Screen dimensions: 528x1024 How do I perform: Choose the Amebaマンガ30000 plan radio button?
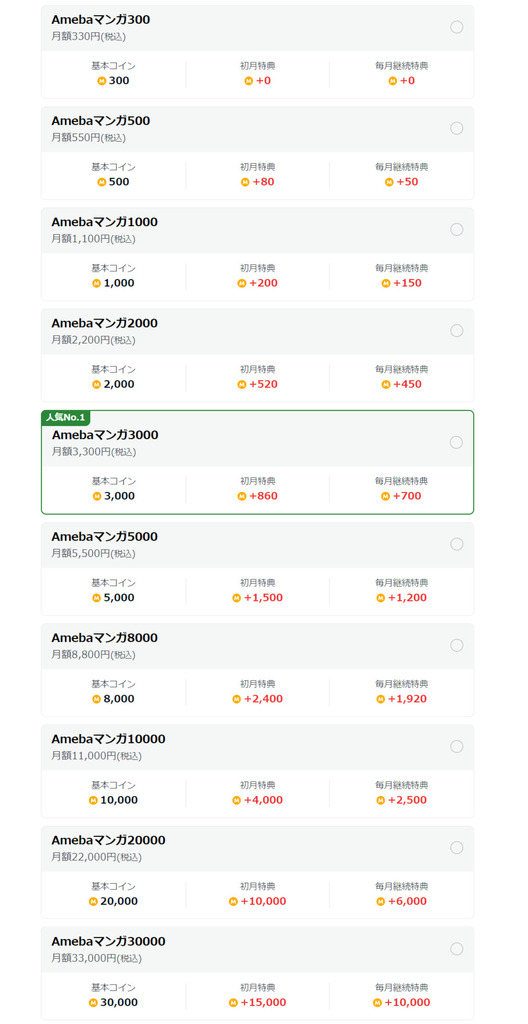(457, 949)
